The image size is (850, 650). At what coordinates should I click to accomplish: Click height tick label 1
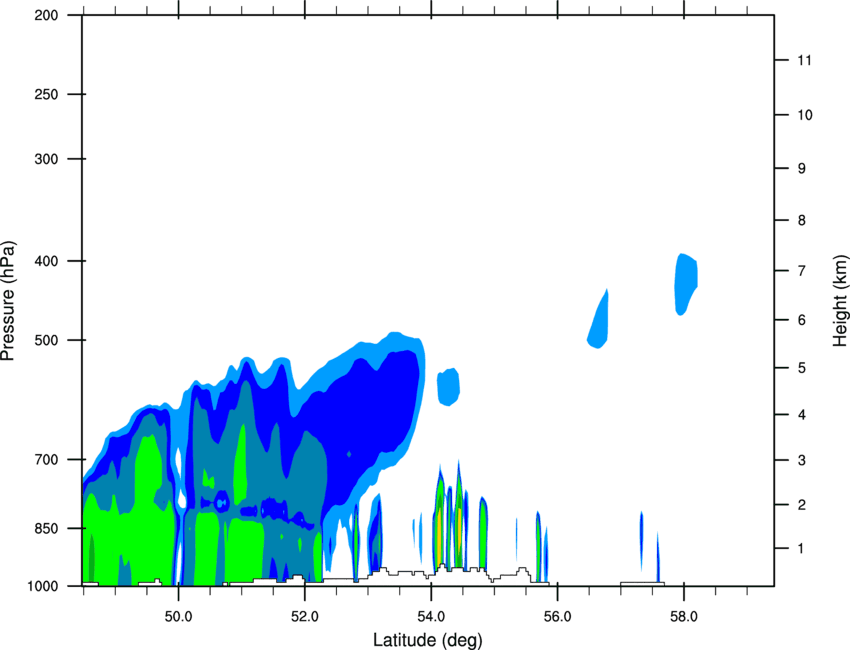coord(801,549)
